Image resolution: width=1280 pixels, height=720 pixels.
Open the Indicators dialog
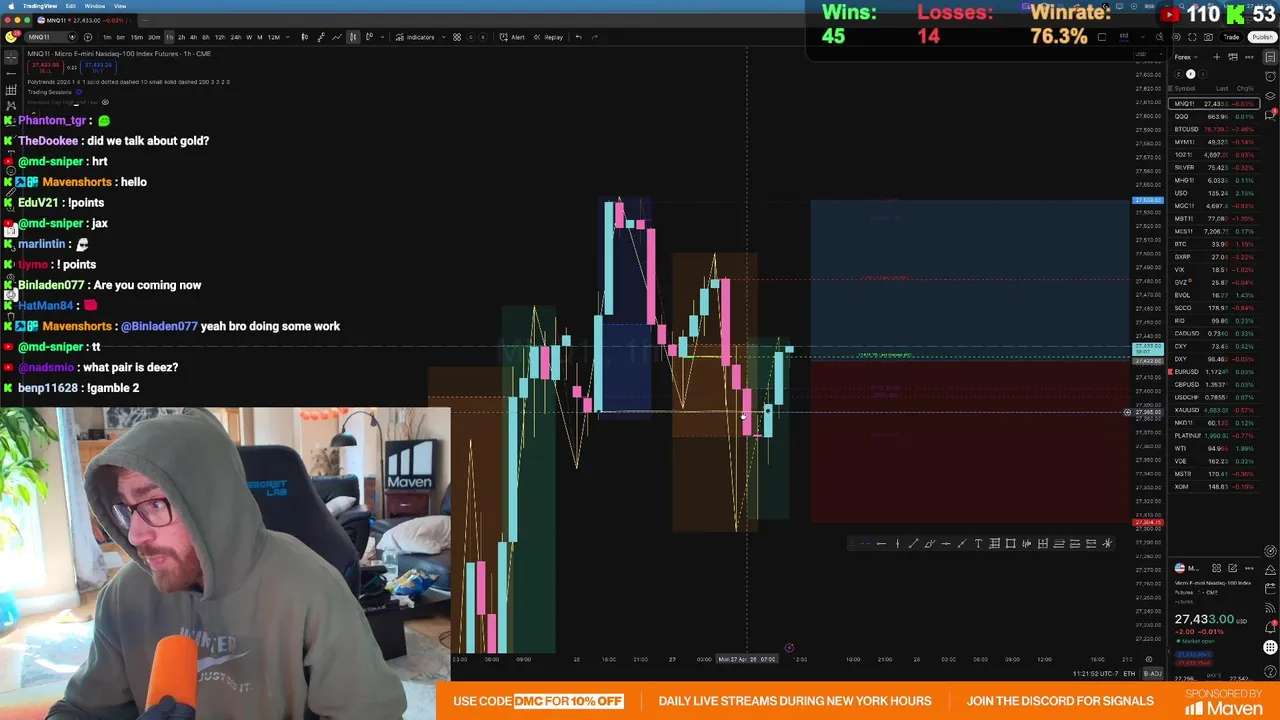[x=415, y=37]
